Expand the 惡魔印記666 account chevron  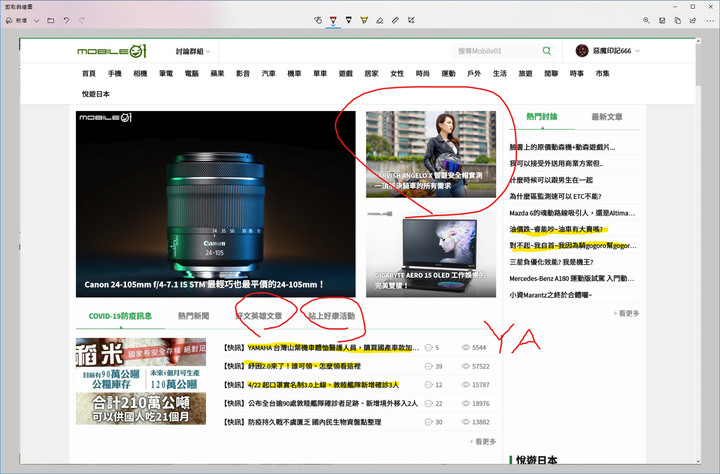[637, 51]
